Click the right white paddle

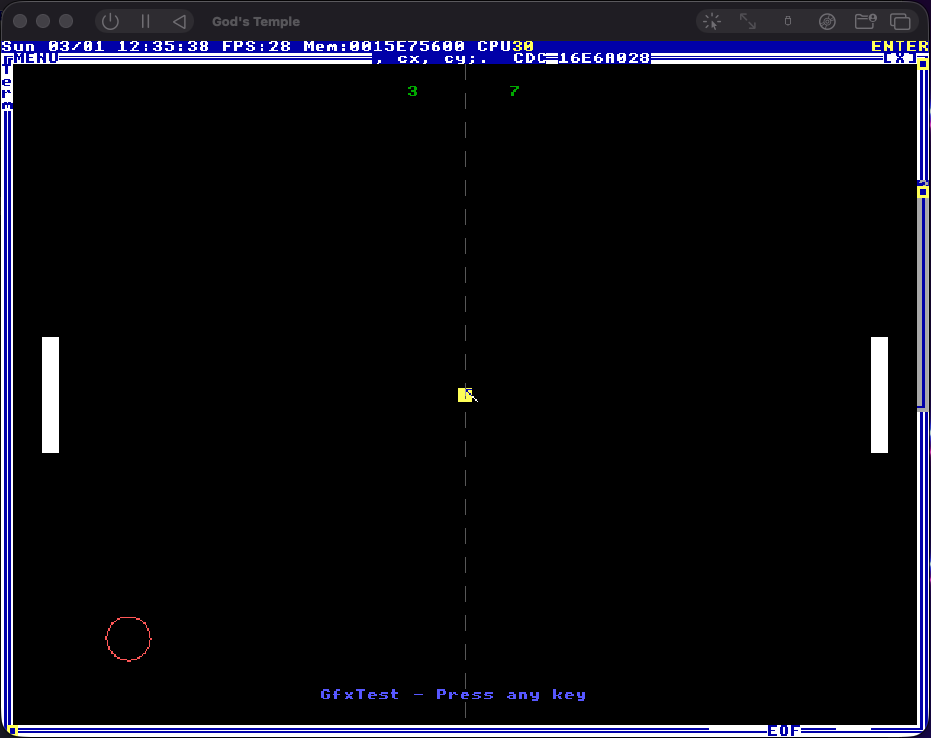(879, 395)
